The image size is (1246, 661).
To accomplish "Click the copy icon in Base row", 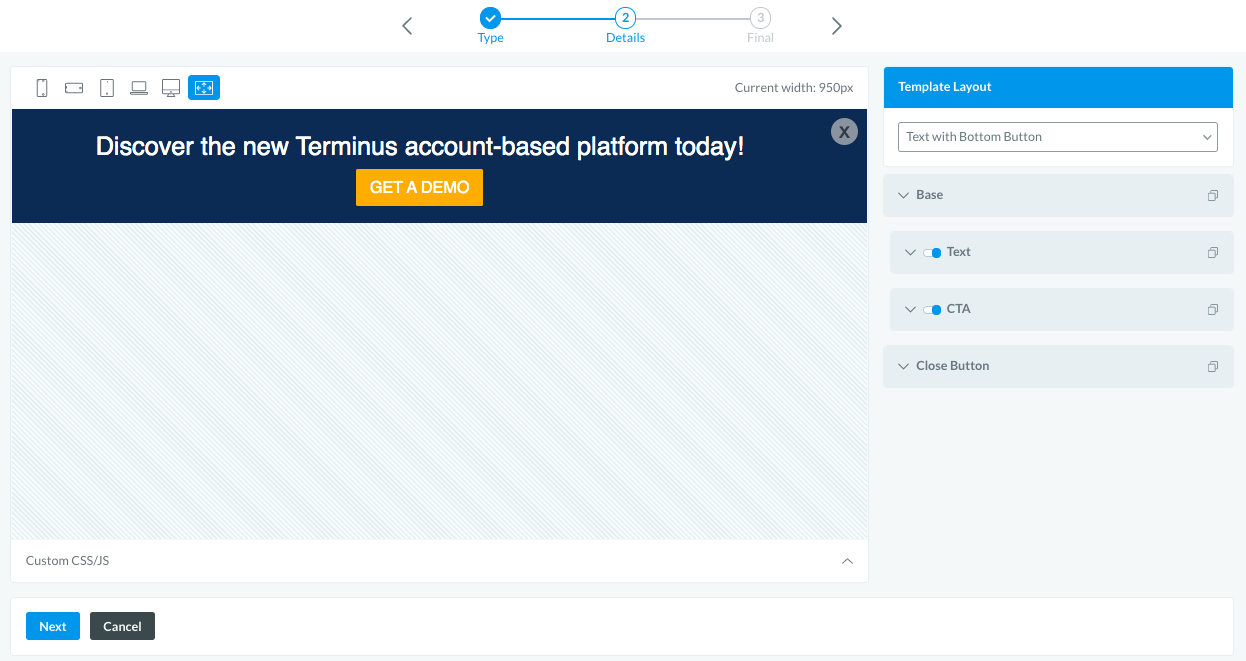I will point(1213,196).
